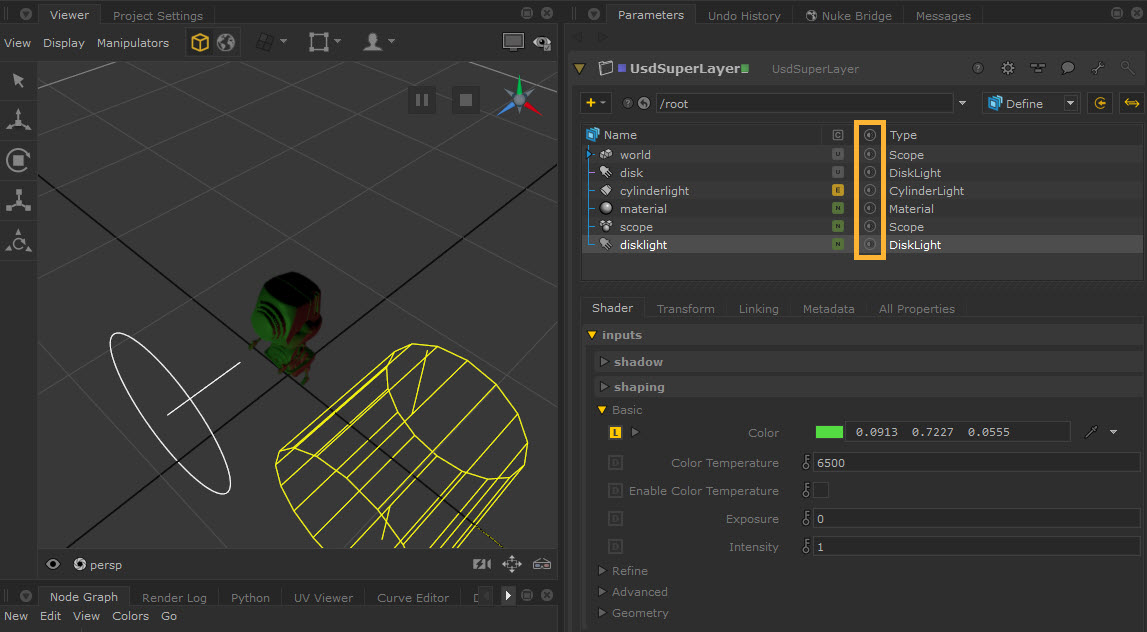Stop the viewer render
The width and height of the screenshot is (1147, 632).
(465, 100)
